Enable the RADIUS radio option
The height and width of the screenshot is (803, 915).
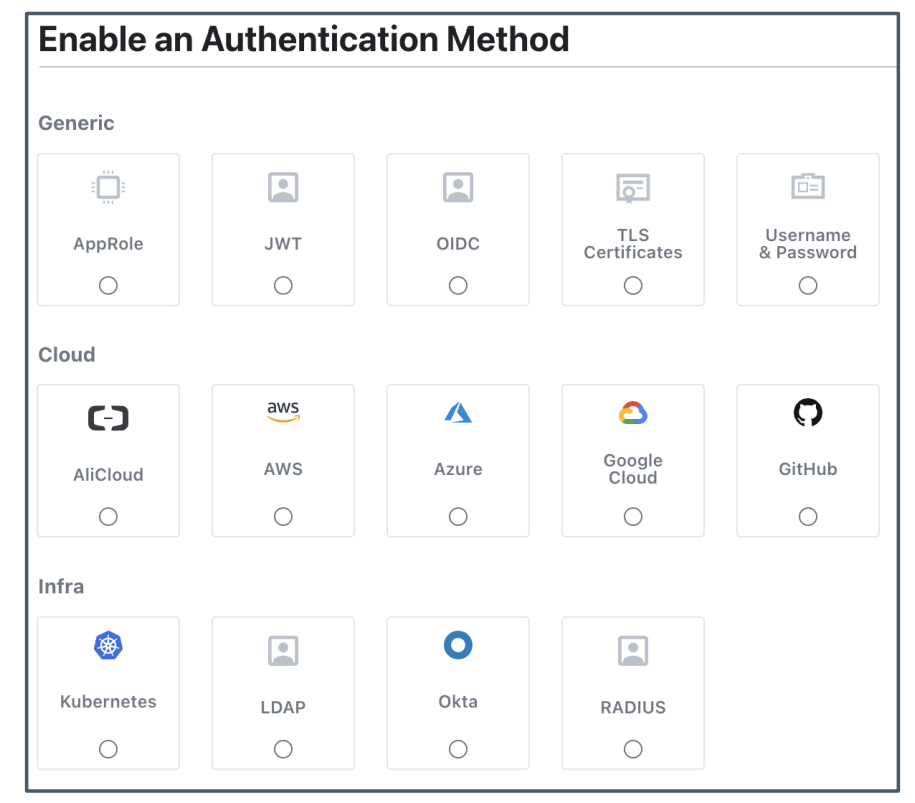633,749
